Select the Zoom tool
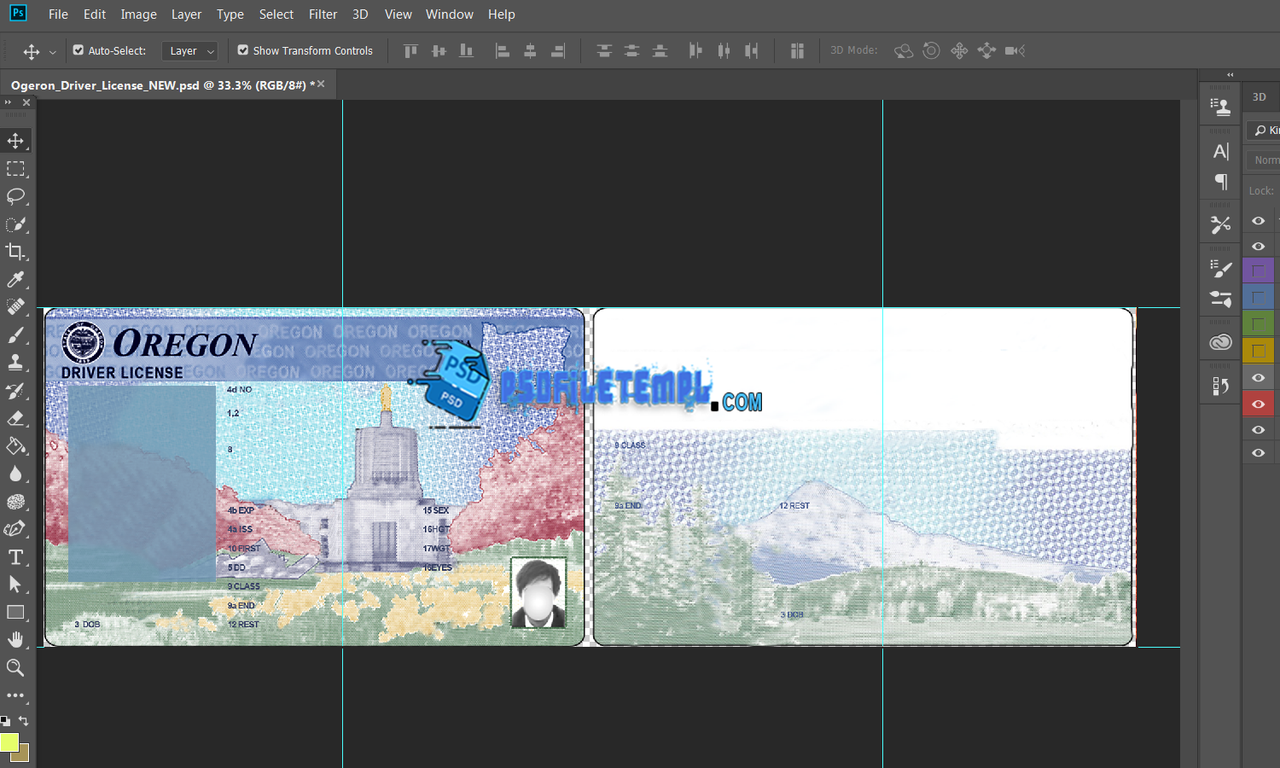Image resolution: width=1280 pixels, height=768 pixels. pyautogui.click(x=16, y=667)
